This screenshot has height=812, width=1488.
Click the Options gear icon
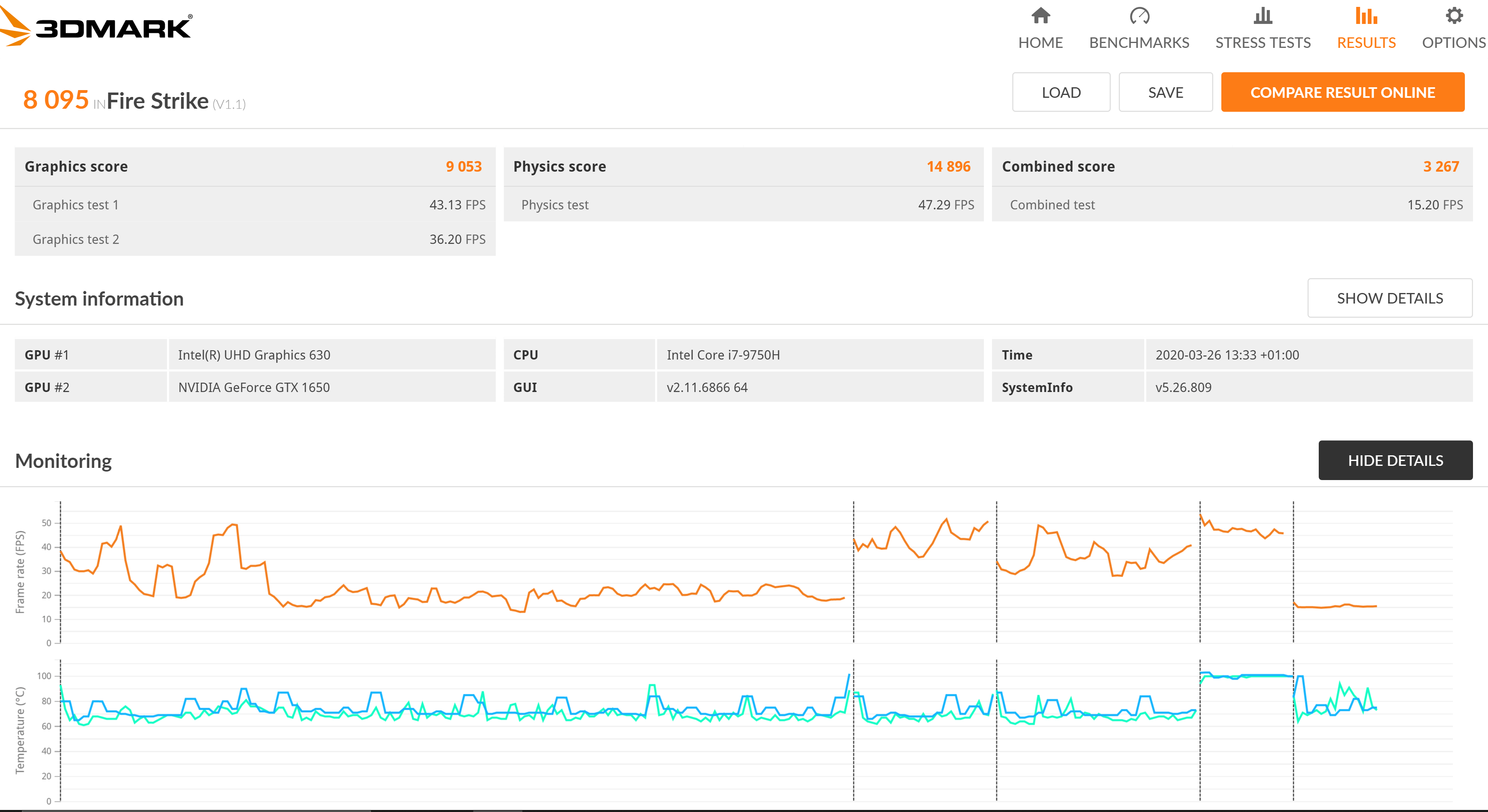(1454, 15)
